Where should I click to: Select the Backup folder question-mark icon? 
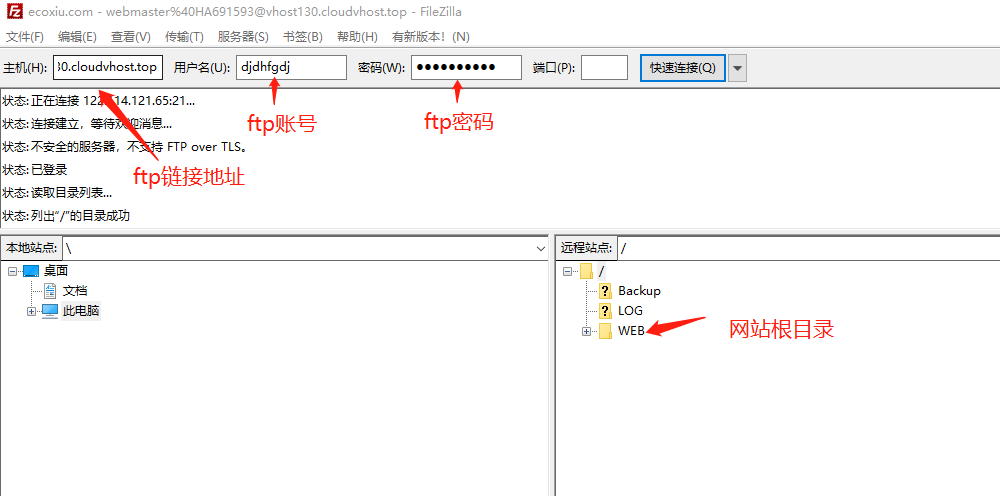point(605,291)
